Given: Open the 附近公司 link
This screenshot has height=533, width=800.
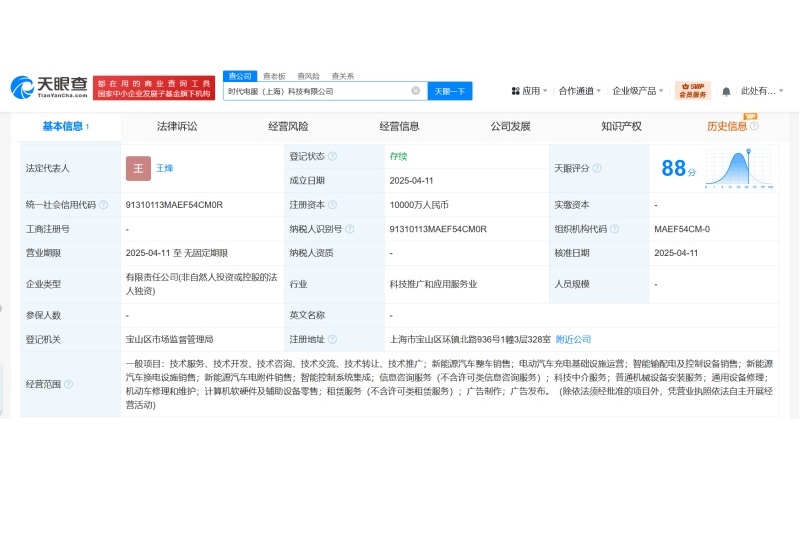Looking at the screenshot, I should [x=573, y=339].
